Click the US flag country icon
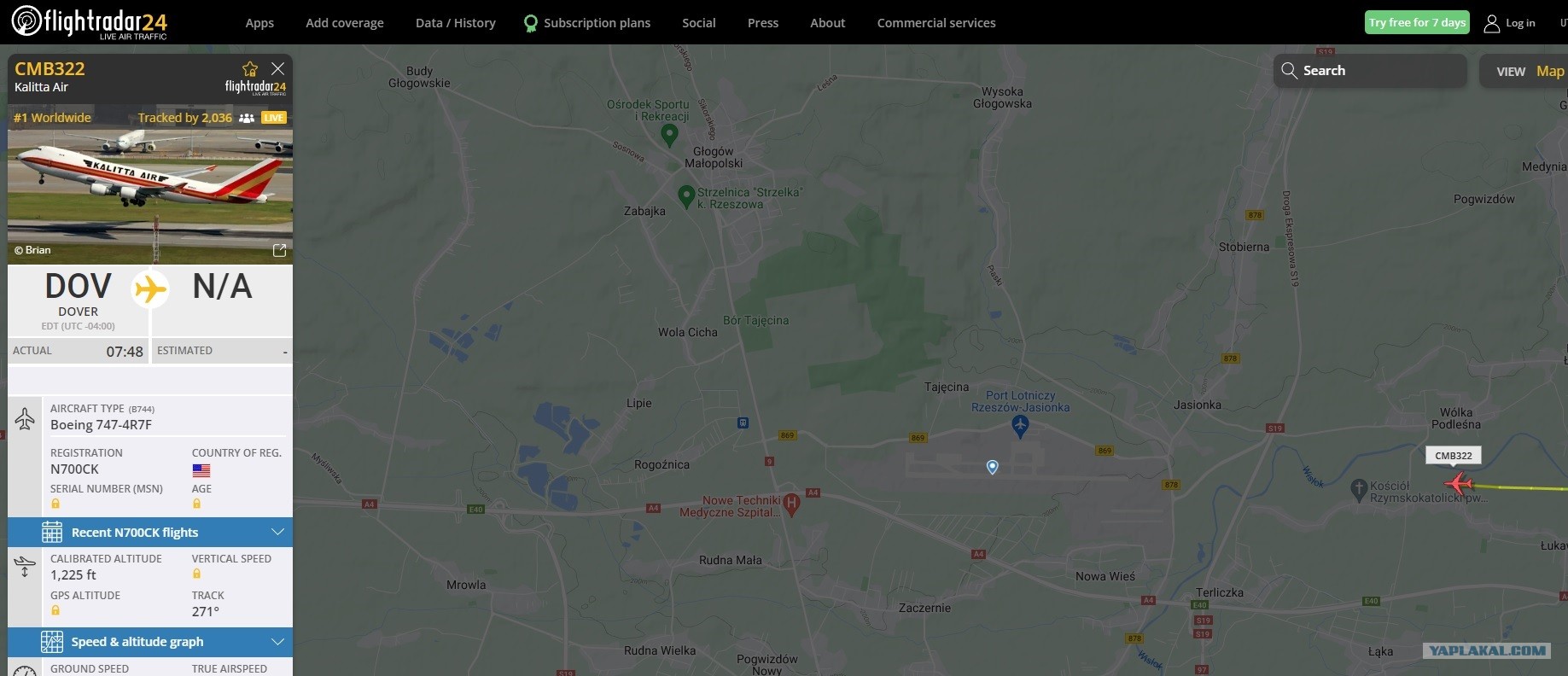The height and width of the screenshot is (676, 1568). click(201, 470)
